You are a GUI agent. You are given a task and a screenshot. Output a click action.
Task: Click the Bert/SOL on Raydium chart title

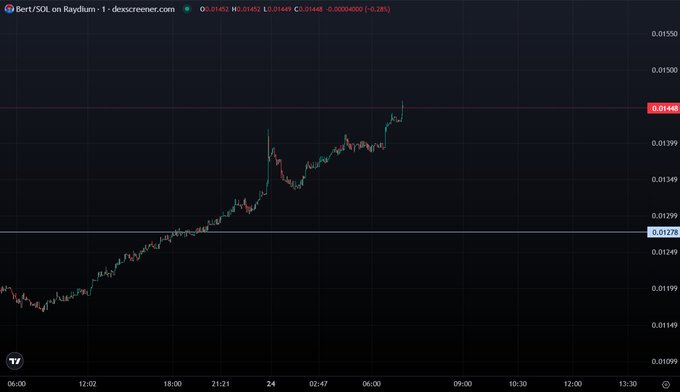pyautogui.click(x=95, y=9)
